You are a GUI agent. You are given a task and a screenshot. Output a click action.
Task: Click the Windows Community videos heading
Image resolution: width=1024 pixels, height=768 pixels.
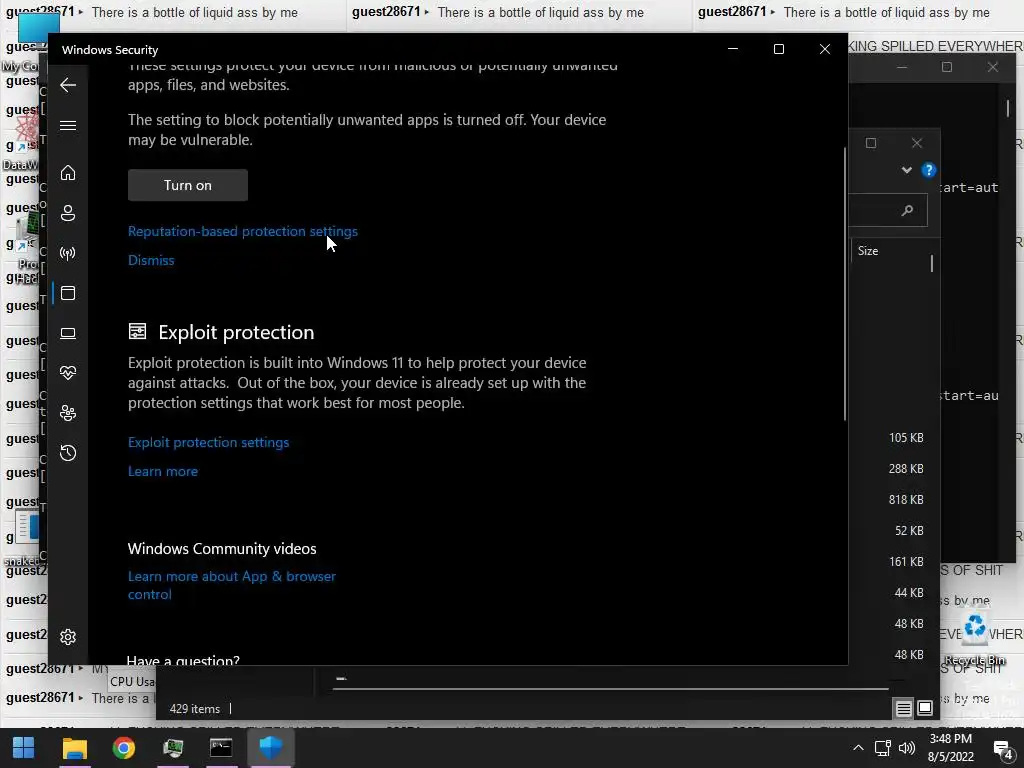222,549
